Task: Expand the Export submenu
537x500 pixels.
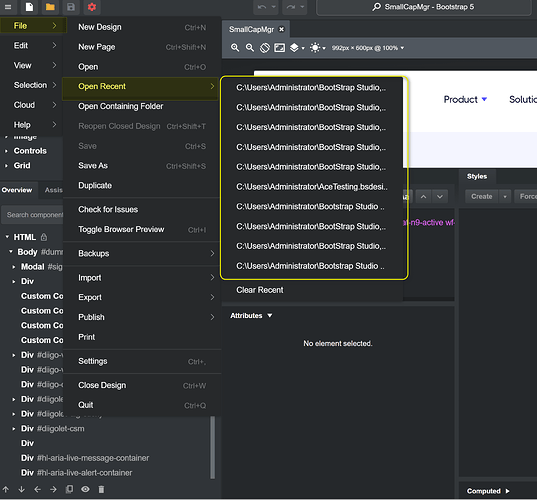Action: pos(142,297)
